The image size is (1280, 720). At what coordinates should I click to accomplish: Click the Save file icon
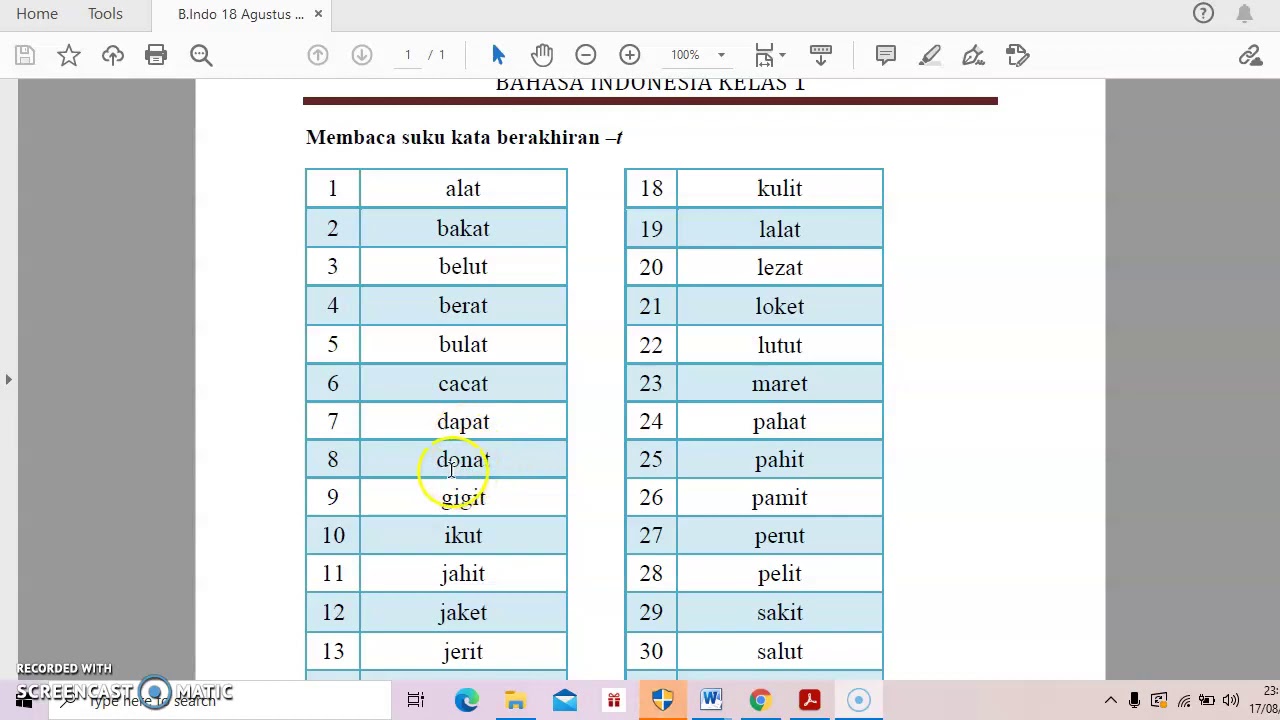coord(25,55)
